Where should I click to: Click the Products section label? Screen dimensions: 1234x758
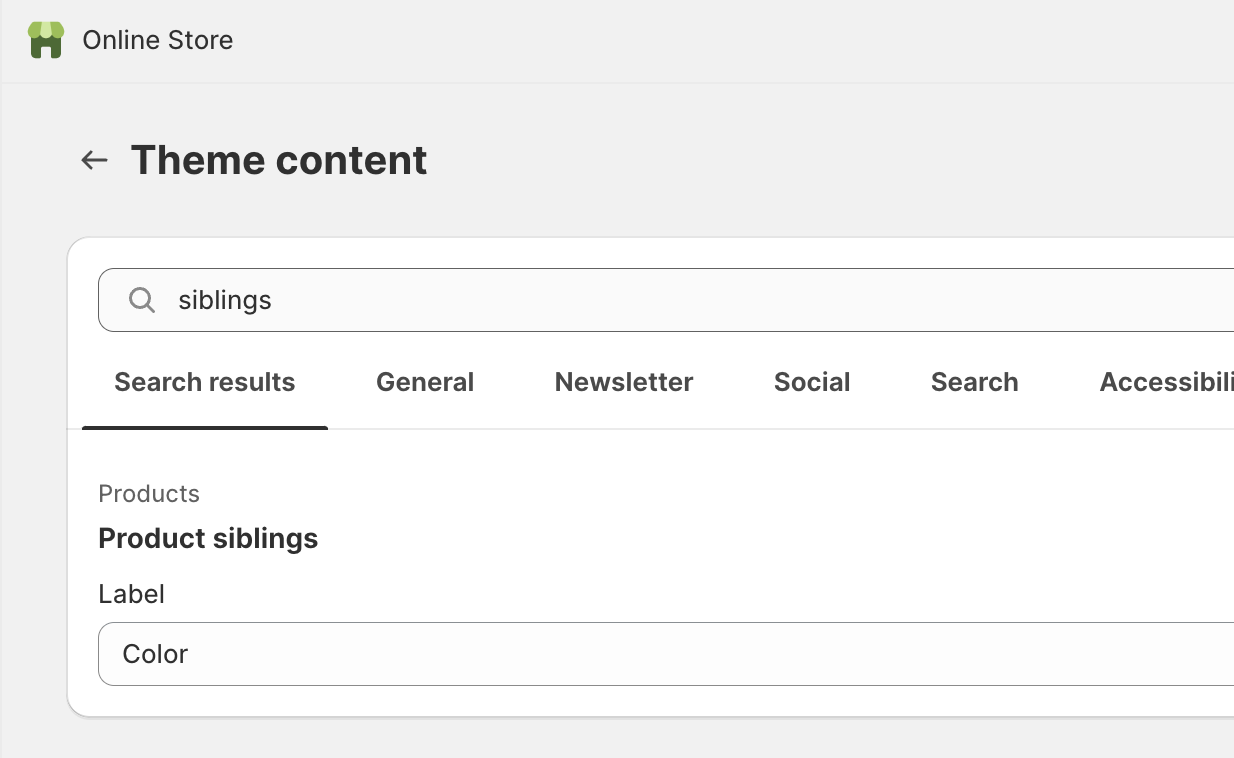pyautogui.click(x=148, y=493)
